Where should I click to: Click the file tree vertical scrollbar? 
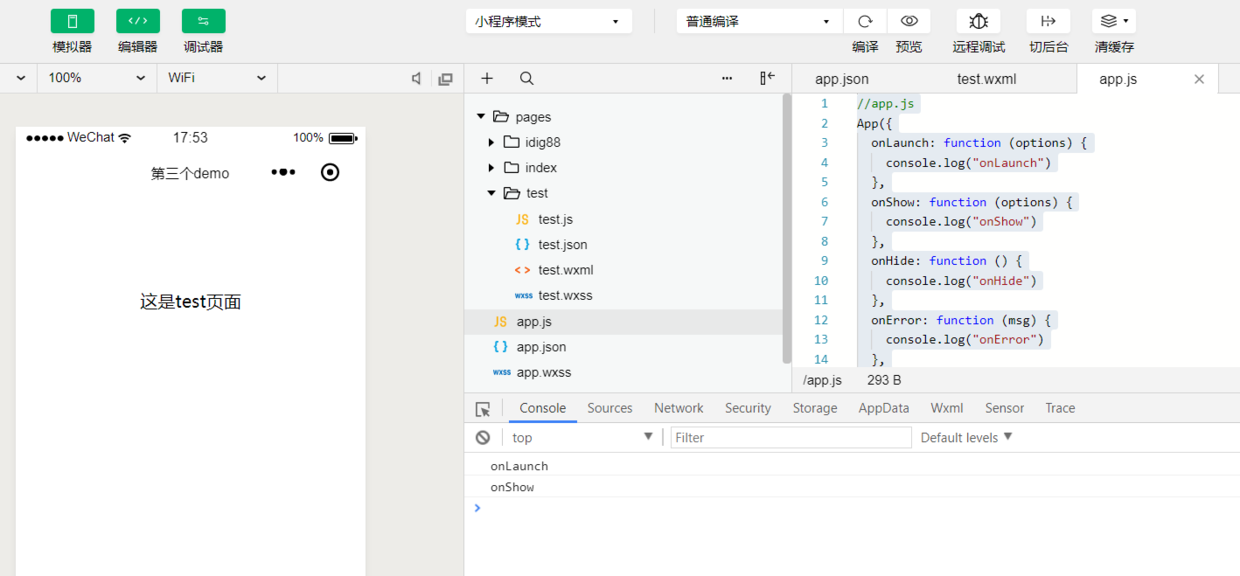(787, 230)
